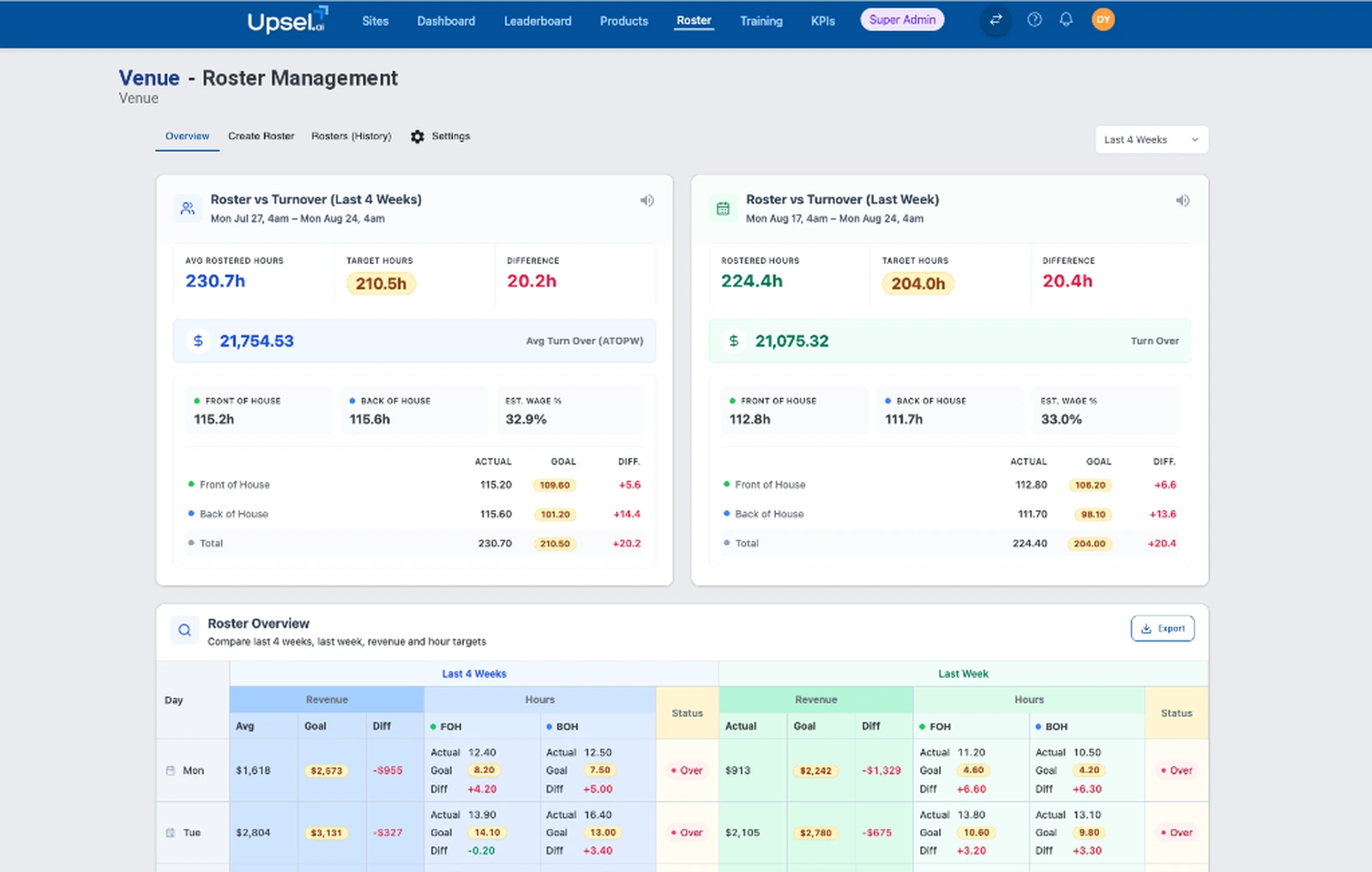Play audio for Last 4 Weeks card
1372x872 pixels.
[x=647, y=201]
